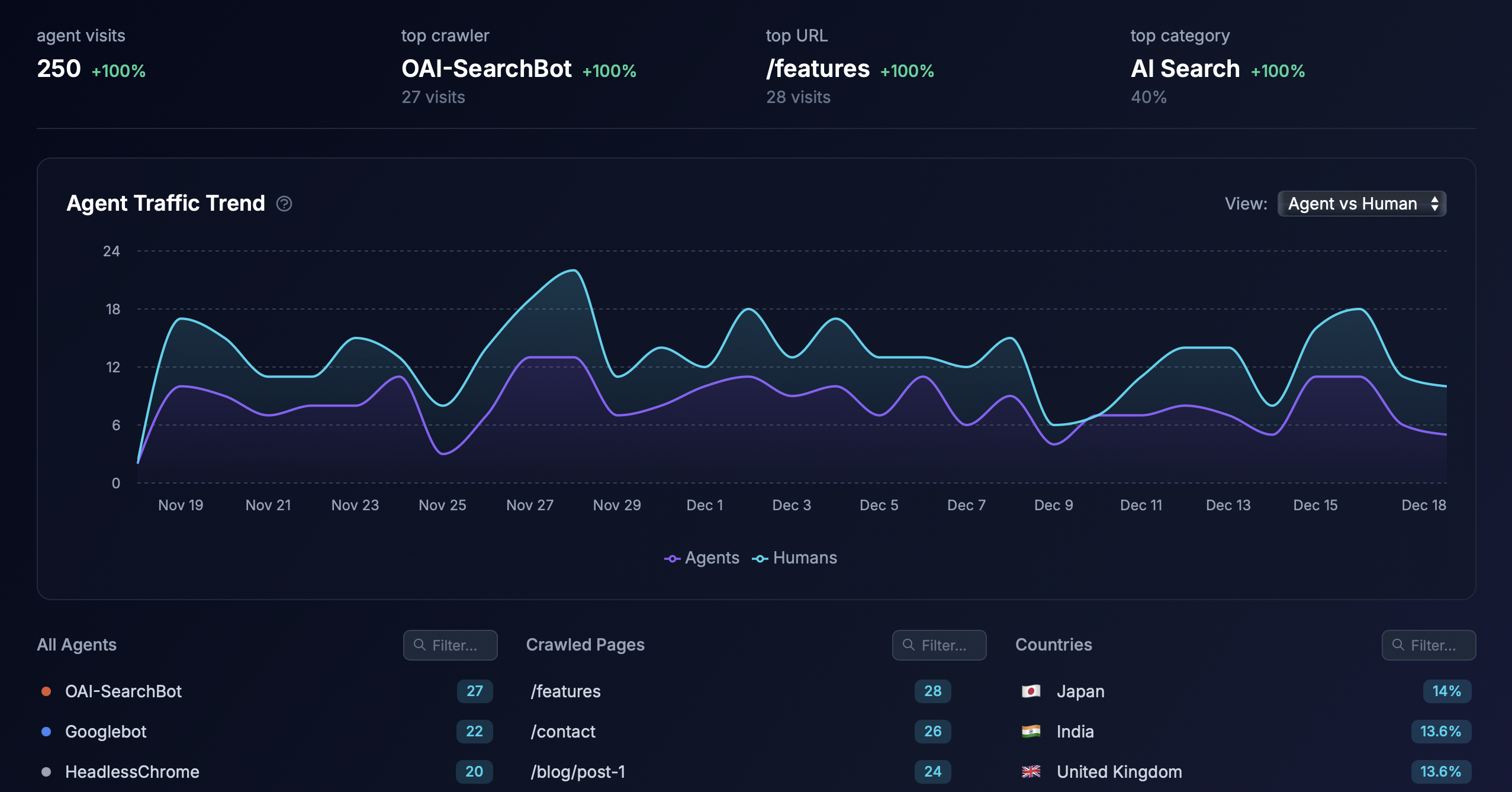Click the /contact page link
Viewport: 1512px width, 792px height.
coord(563,732)
